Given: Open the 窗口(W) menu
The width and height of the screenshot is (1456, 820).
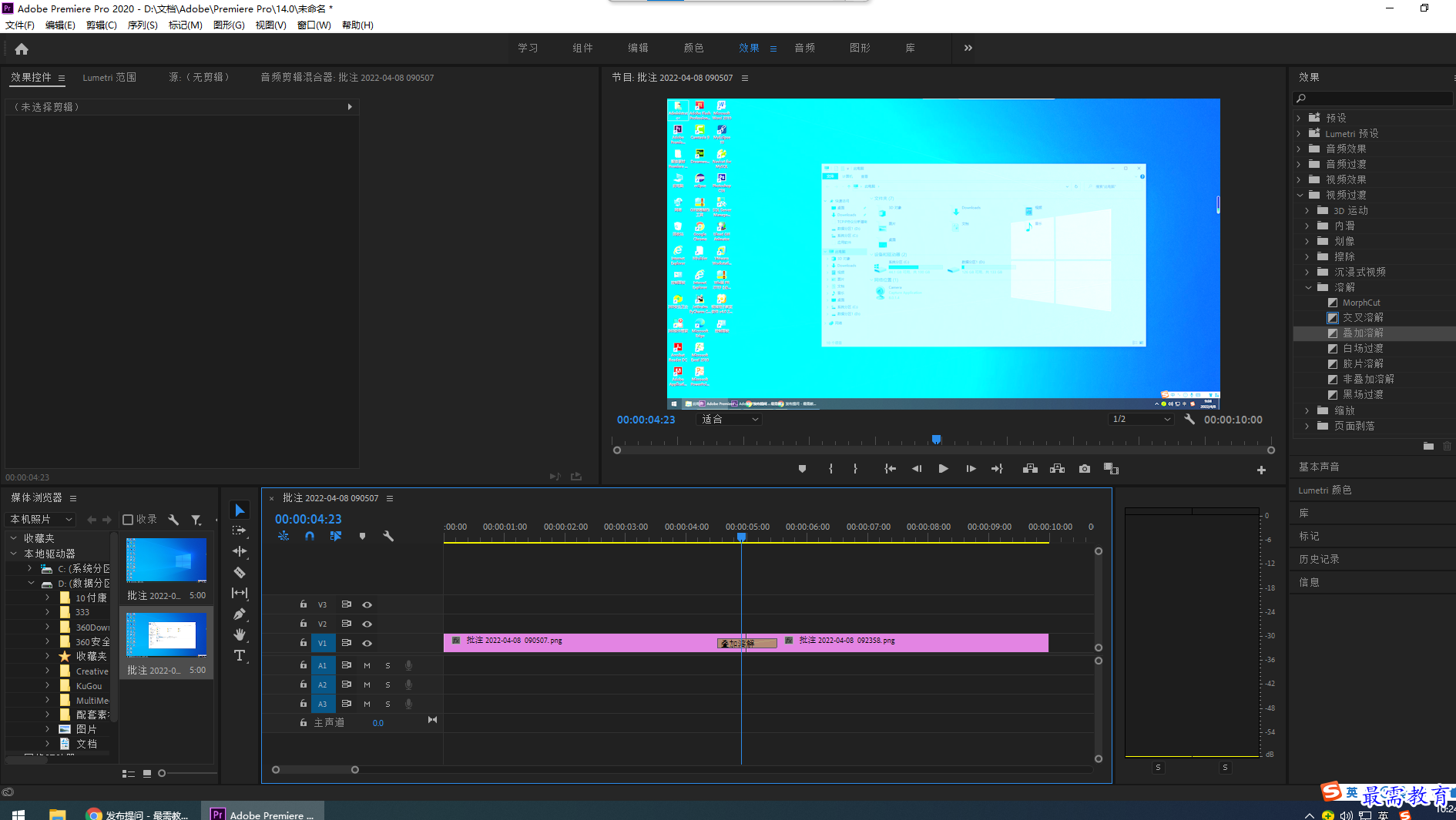Looking at the screenshot, I should 314,25.
